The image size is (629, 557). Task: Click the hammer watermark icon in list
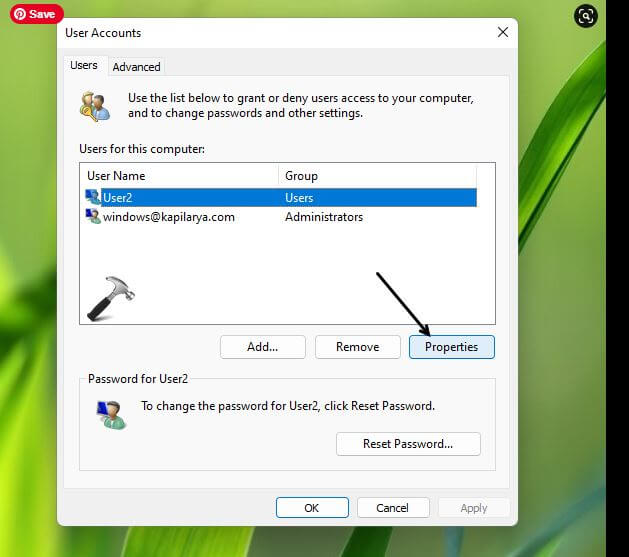point(109,298)
